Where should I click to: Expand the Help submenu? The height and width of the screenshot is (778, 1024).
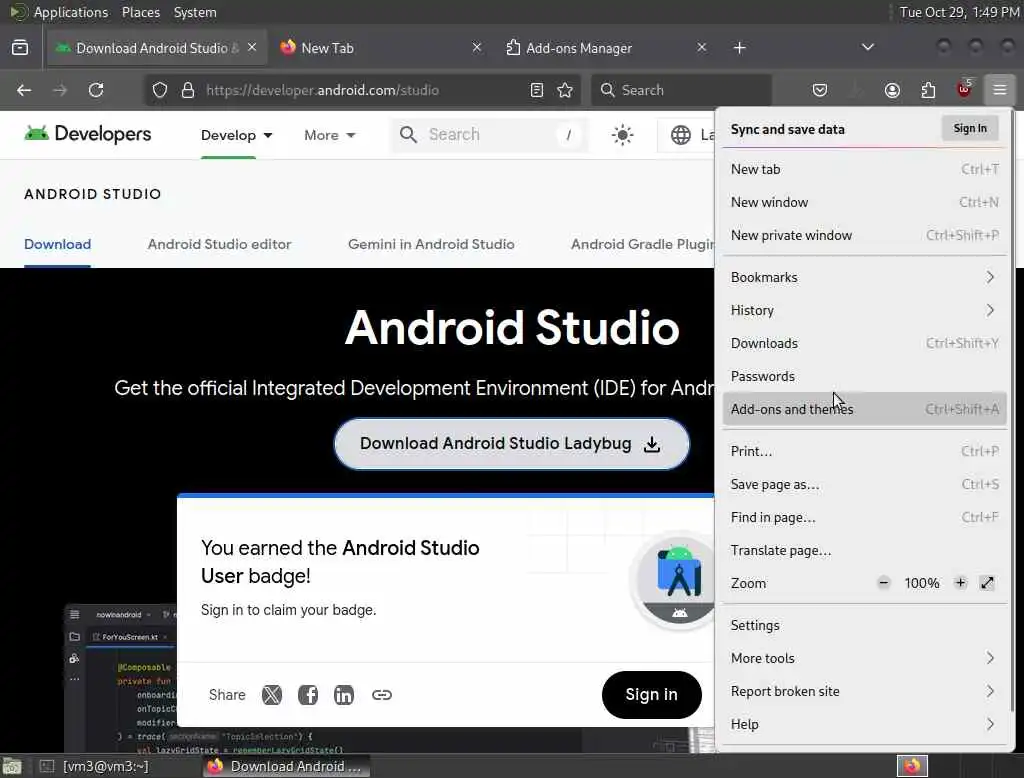pyautogui.click(x=865, y=724)
